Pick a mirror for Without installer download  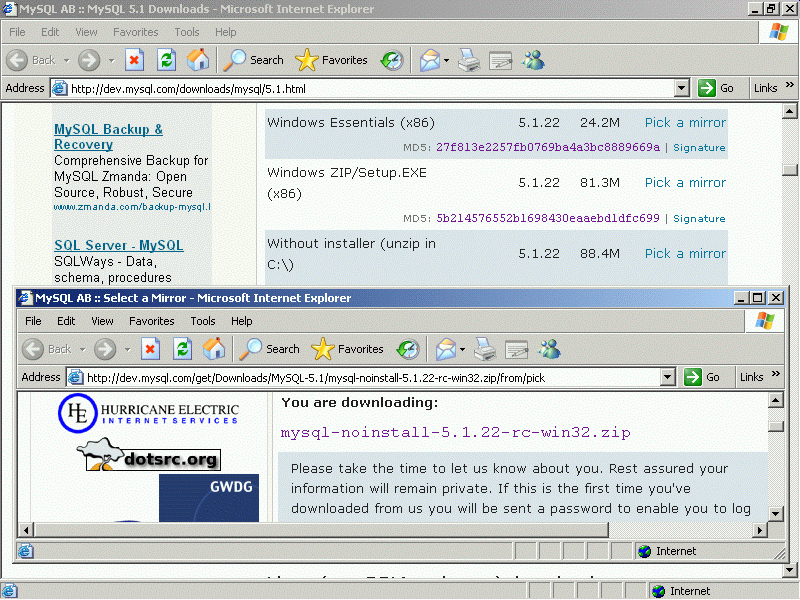[685, 254]
